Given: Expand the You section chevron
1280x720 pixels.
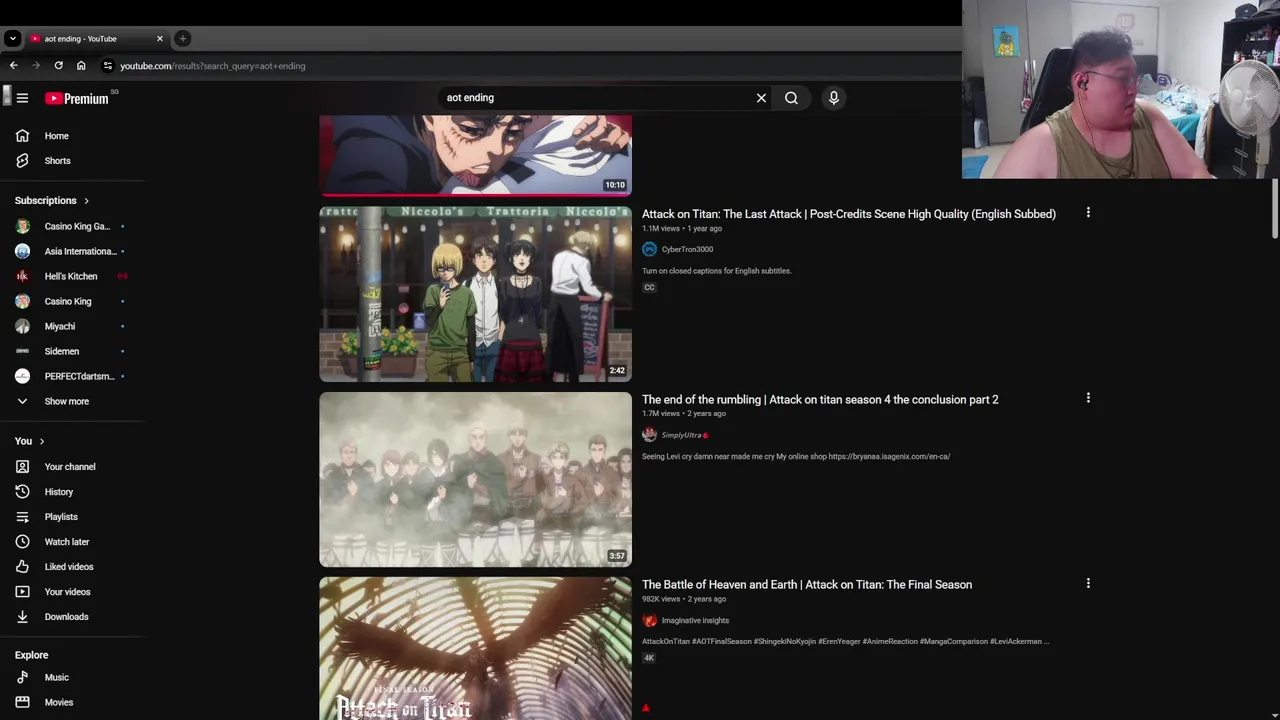Looking at the screenshot, I should click(41, 441).
